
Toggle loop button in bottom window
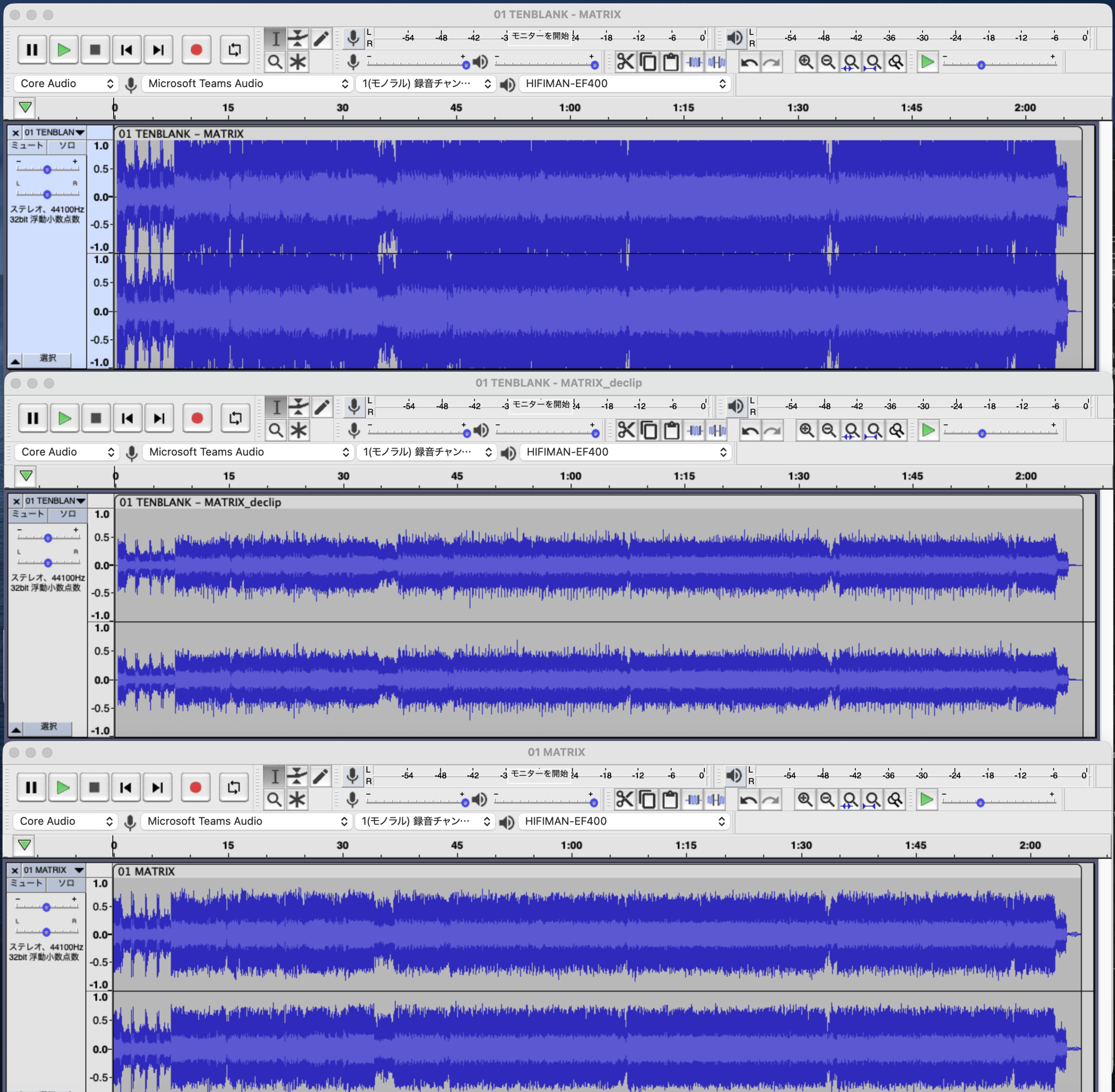pos(233,788)
